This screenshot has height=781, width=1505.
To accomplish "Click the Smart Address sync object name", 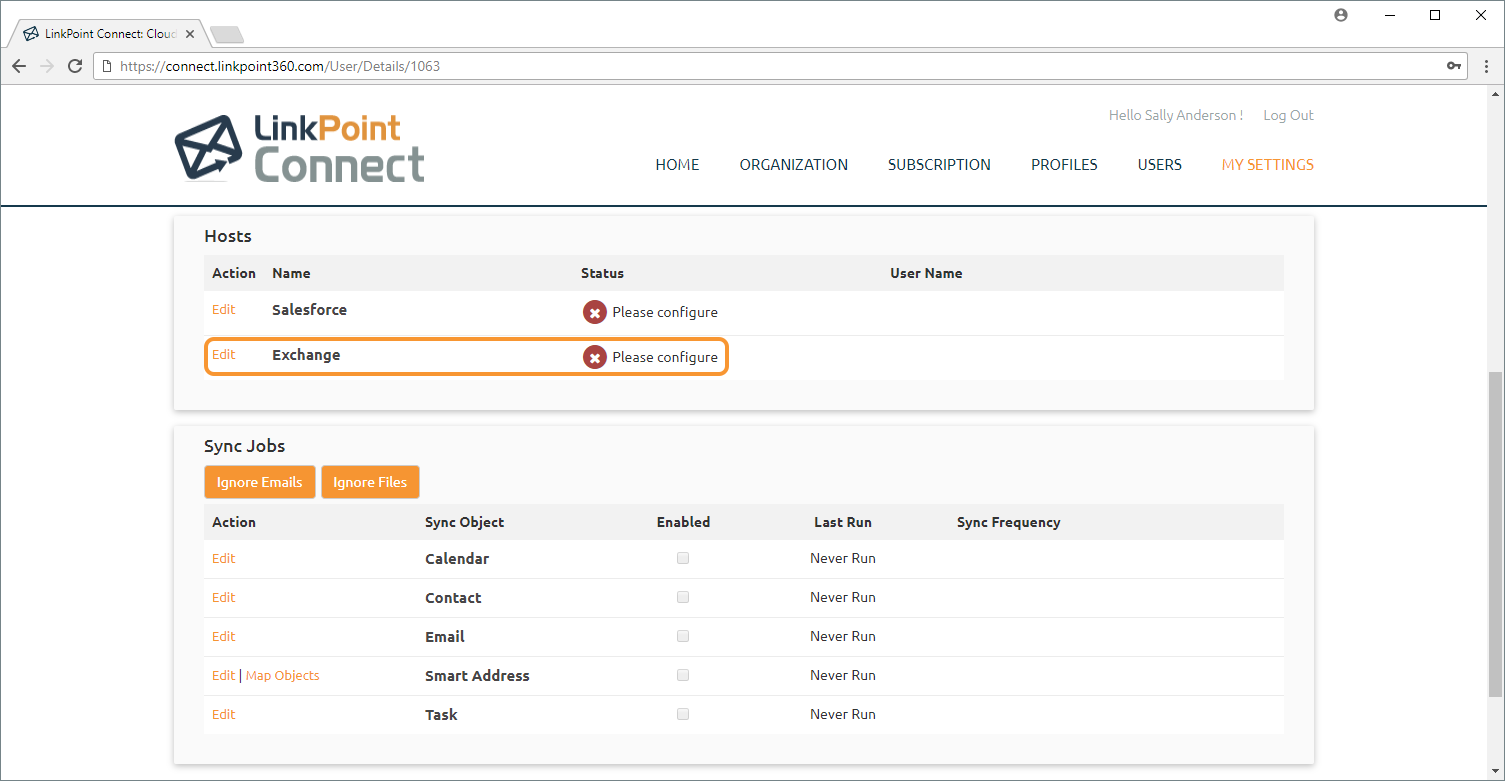I will click(x=477, y=676).
